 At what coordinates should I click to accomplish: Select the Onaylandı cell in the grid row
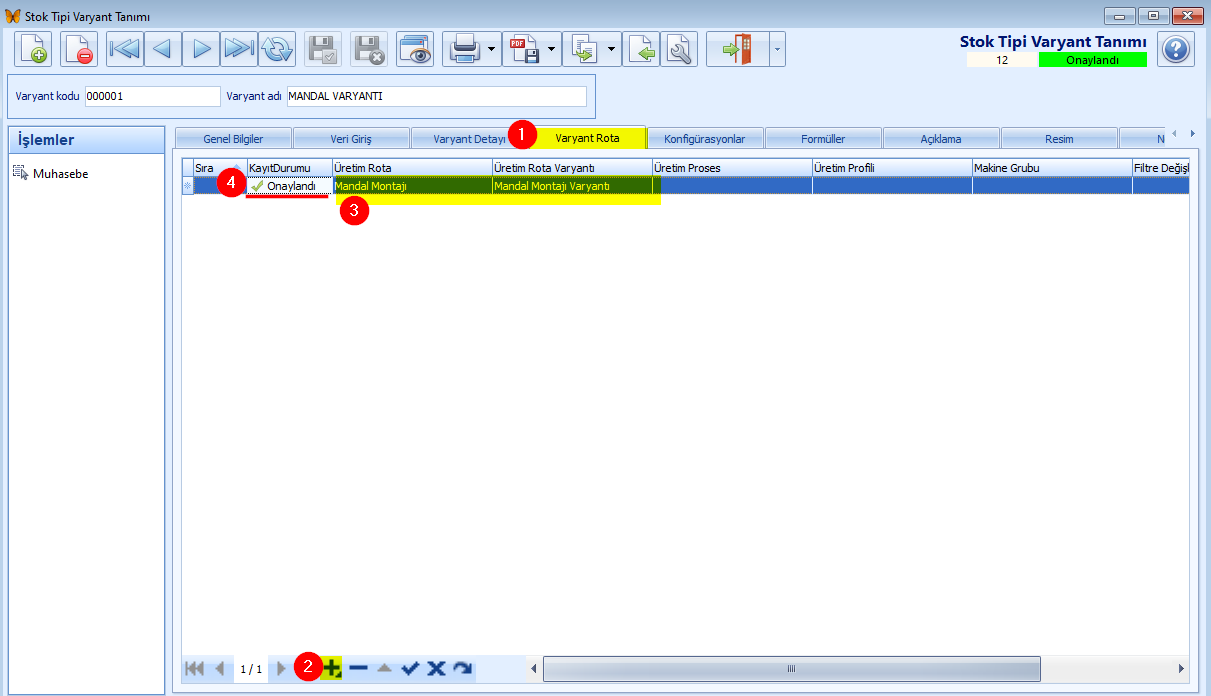289,185
